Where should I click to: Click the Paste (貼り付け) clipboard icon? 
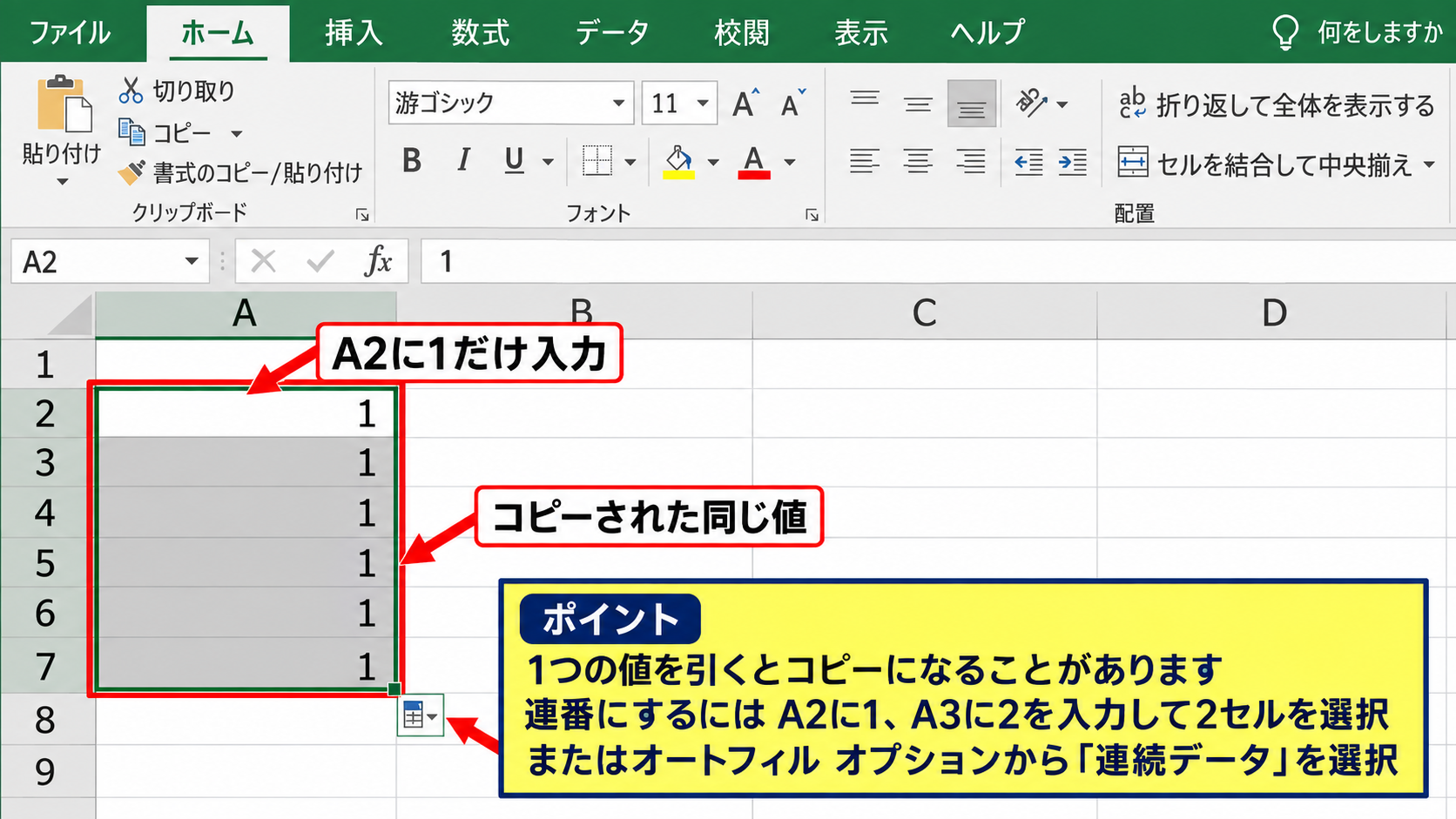point(64,106)
